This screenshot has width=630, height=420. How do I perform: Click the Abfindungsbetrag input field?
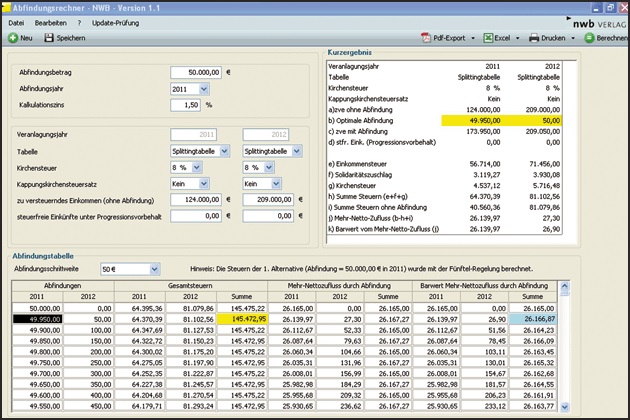click(196, 72)
